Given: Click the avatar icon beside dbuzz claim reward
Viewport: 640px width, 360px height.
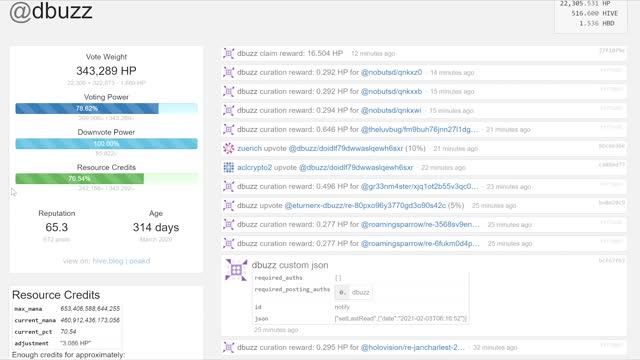Looking at the screenshot, I should point(229,53).
